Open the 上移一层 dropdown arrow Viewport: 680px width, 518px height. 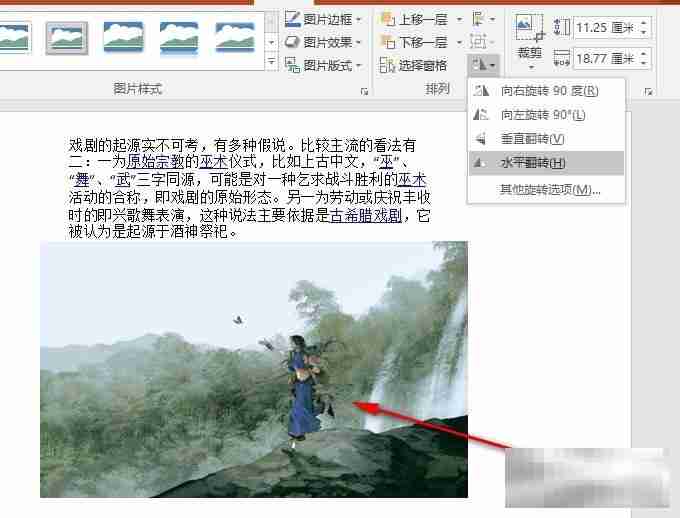tap(459, 20)
